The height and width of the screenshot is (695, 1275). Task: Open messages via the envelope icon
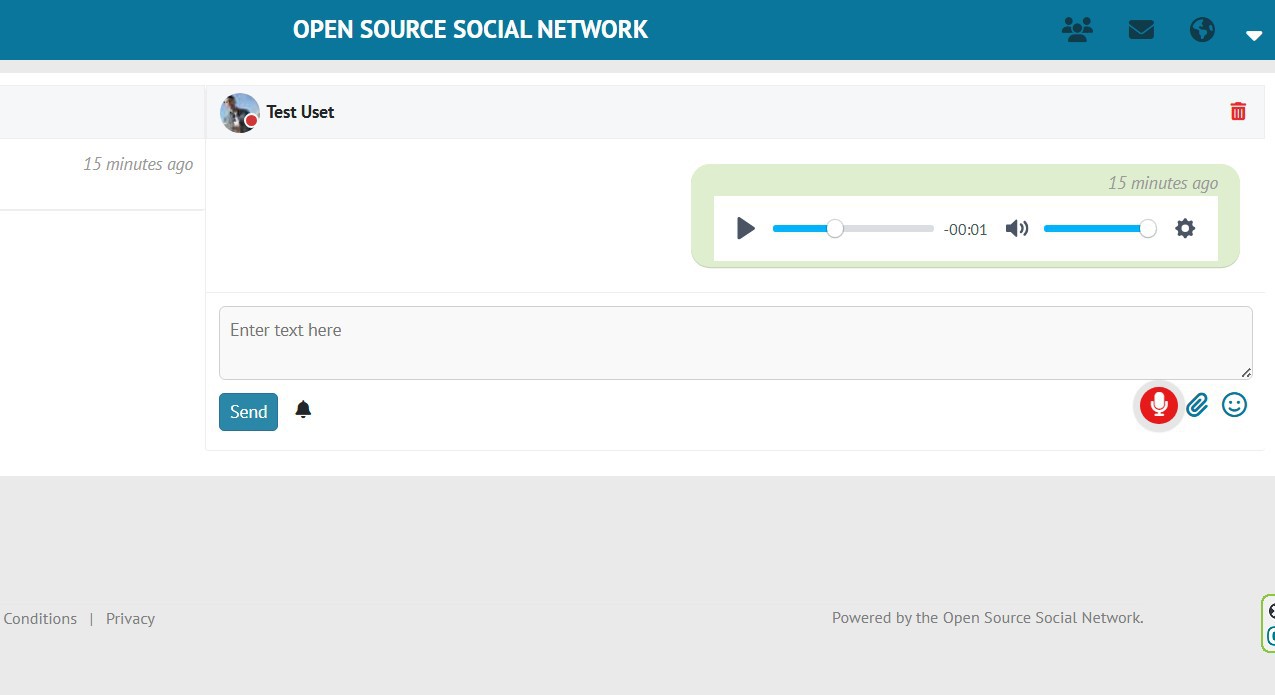[1141, 30]
